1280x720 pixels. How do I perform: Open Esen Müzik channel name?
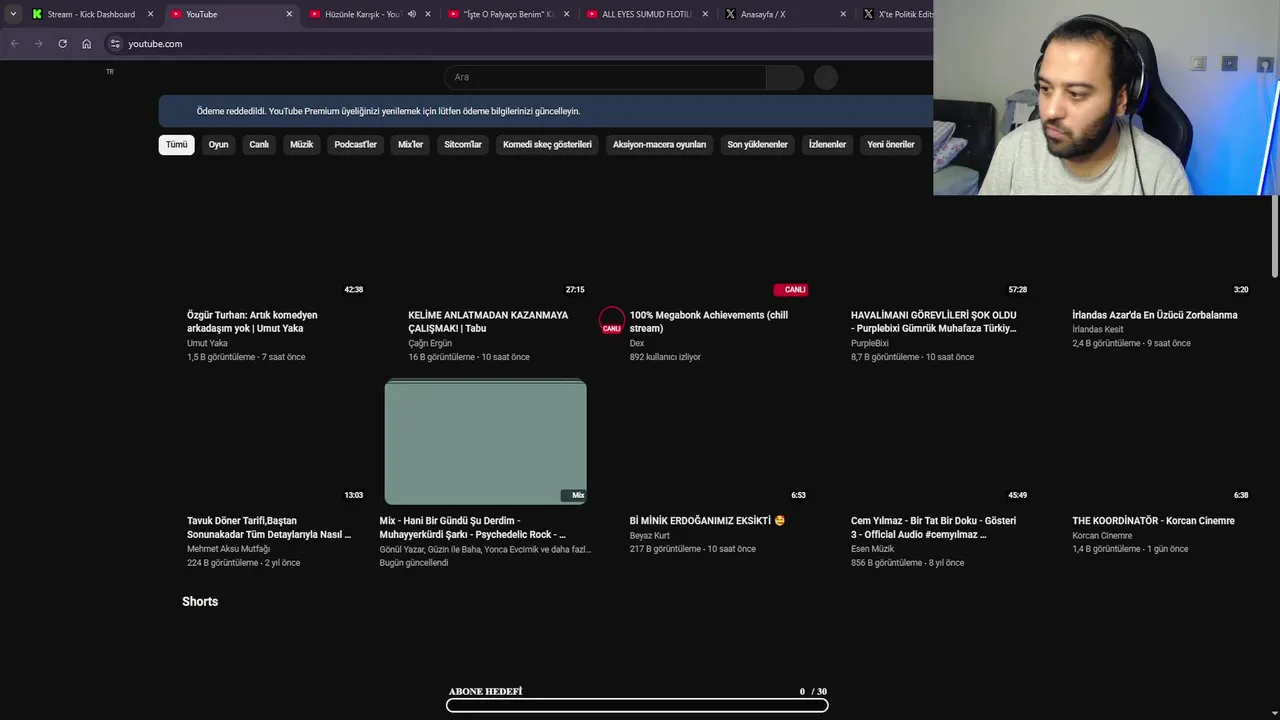tap(873, 549)
